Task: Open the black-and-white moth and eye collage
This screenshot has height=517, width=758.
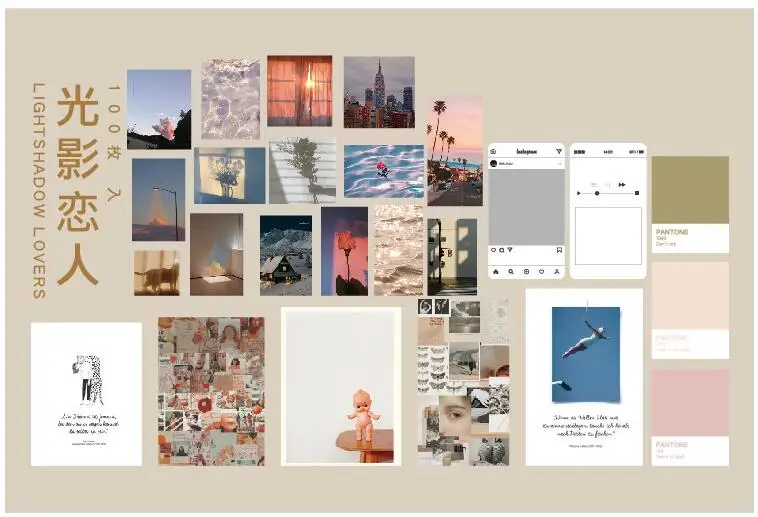Action: pyautogui.click(x=463, y=382)
